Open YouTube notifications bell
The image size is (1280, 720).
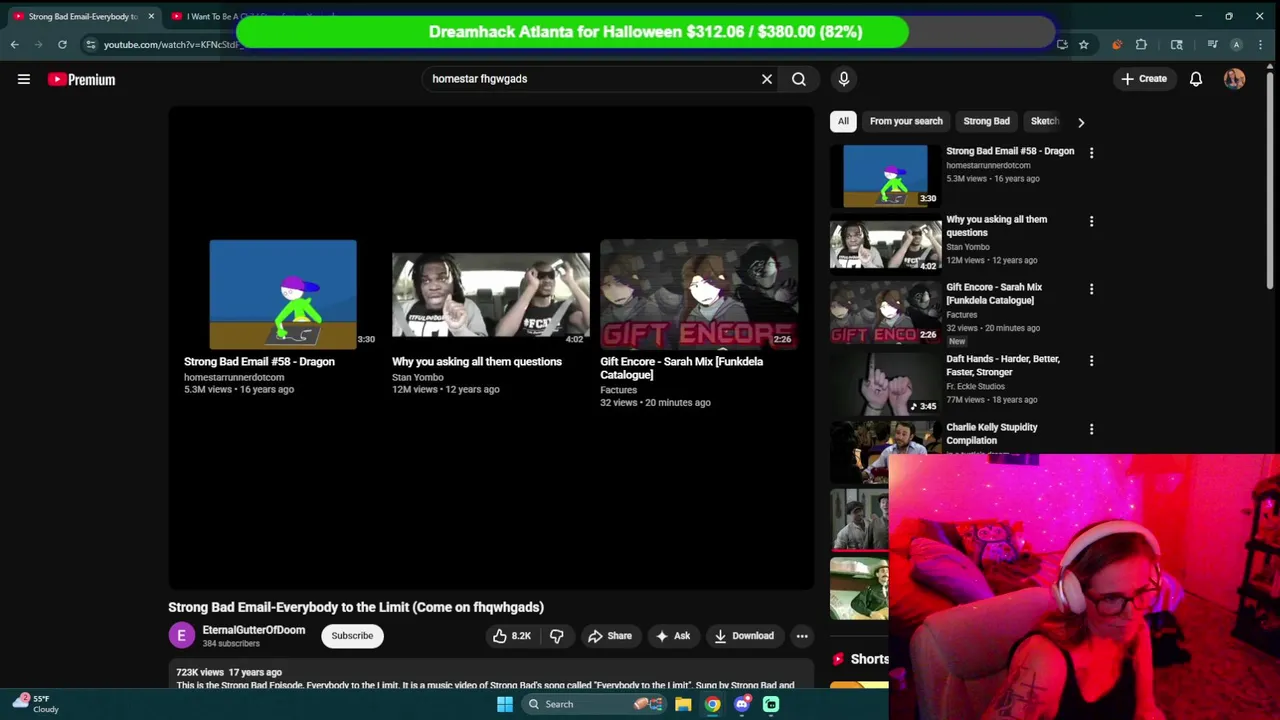(1196, 79)
